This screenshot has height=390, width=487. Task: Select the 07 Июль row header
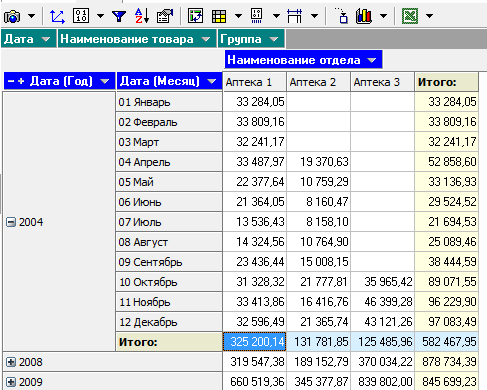pos(169,222)
